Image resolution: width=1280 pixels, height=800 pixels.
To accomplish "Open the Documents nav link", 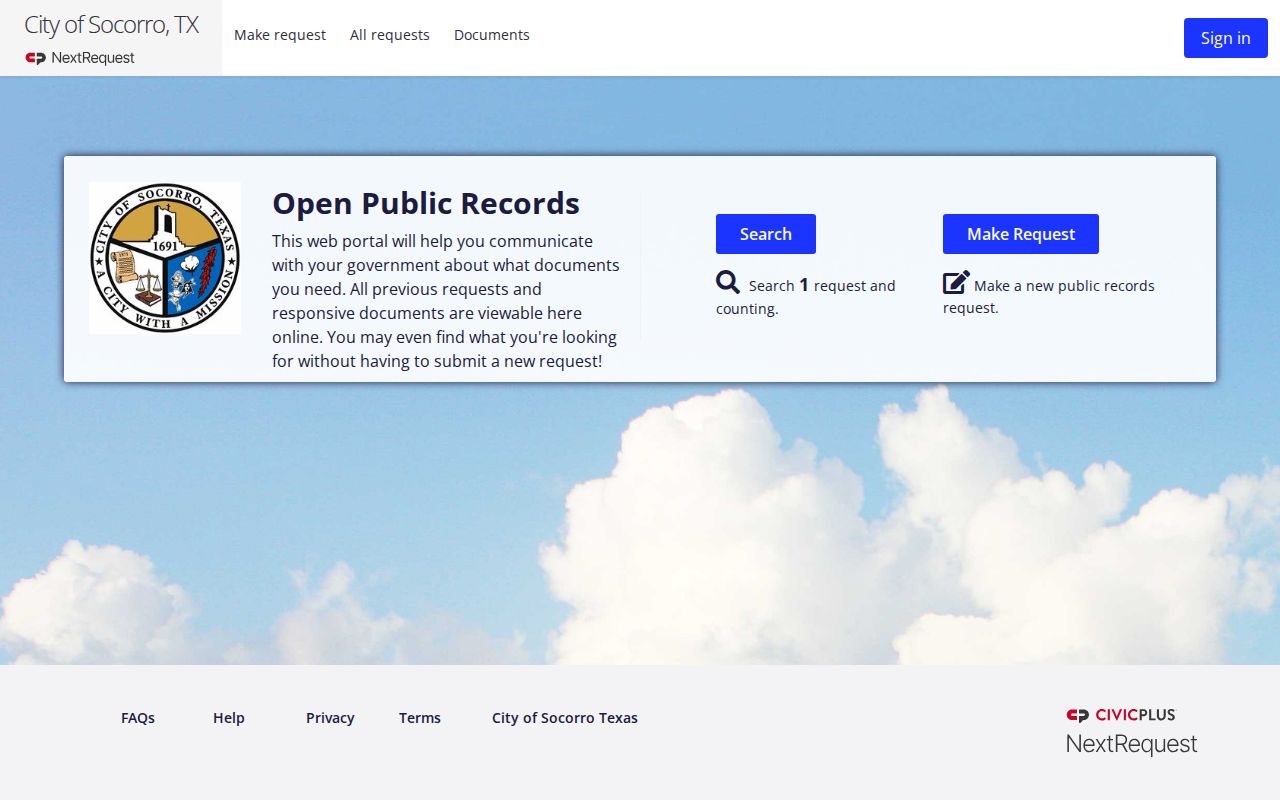I will click(x=492, y=35).
